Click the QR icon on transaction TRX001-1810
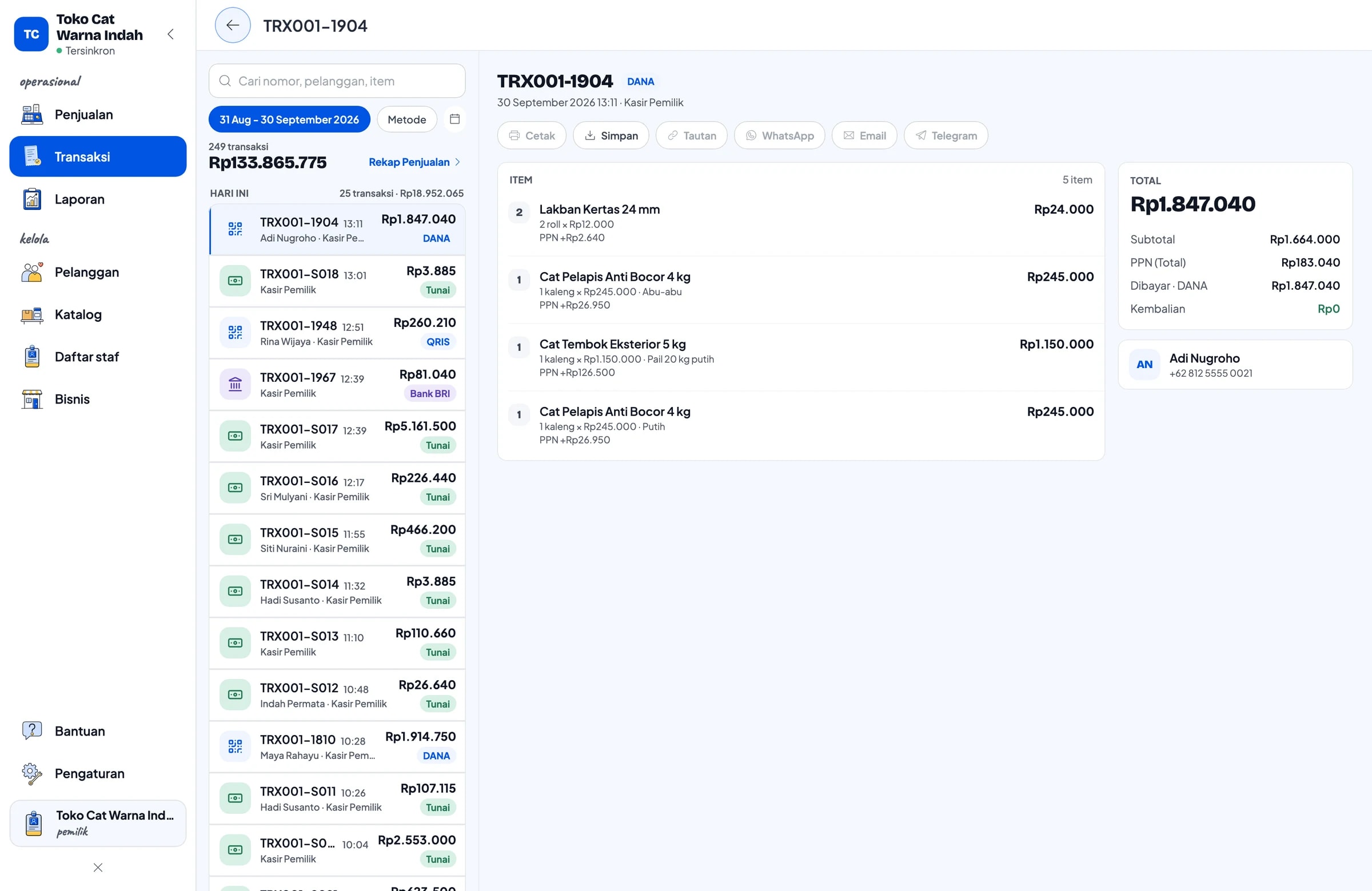Image resolution: width=1372 pixels, height=891 pixels. coord(235,747)
